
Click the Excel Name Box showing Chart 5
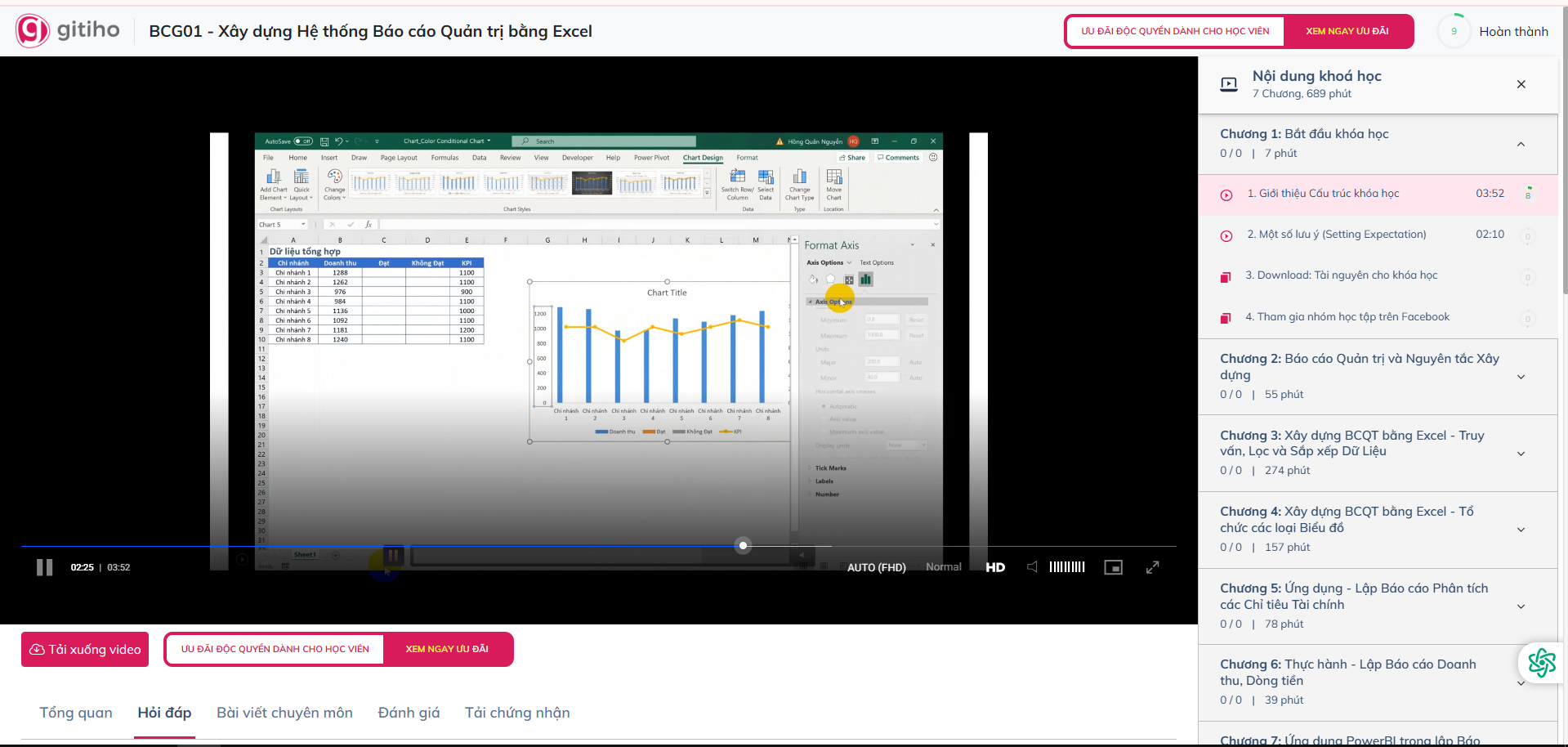[282, 224]
